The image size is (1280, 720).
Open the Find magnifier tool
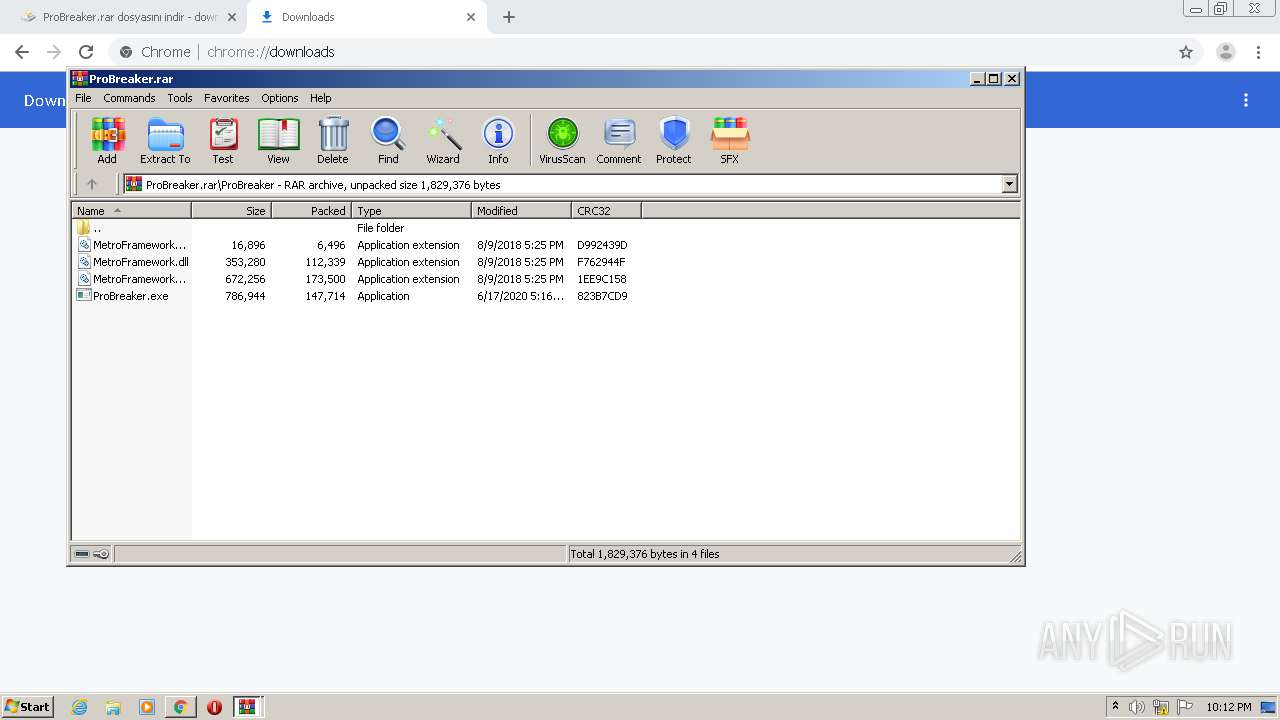[x=388, y=140]
